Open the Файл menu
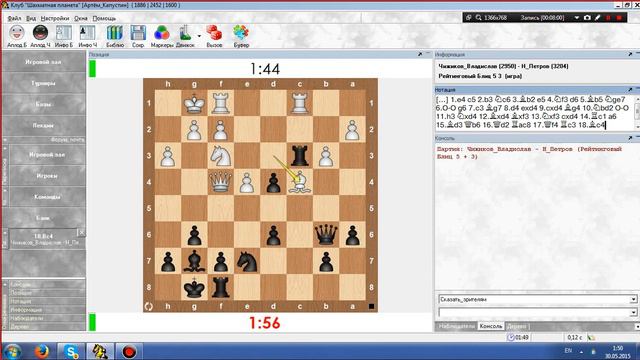Image resolution: width=640 pixels, height=360 pixels. tap(14, 18)
